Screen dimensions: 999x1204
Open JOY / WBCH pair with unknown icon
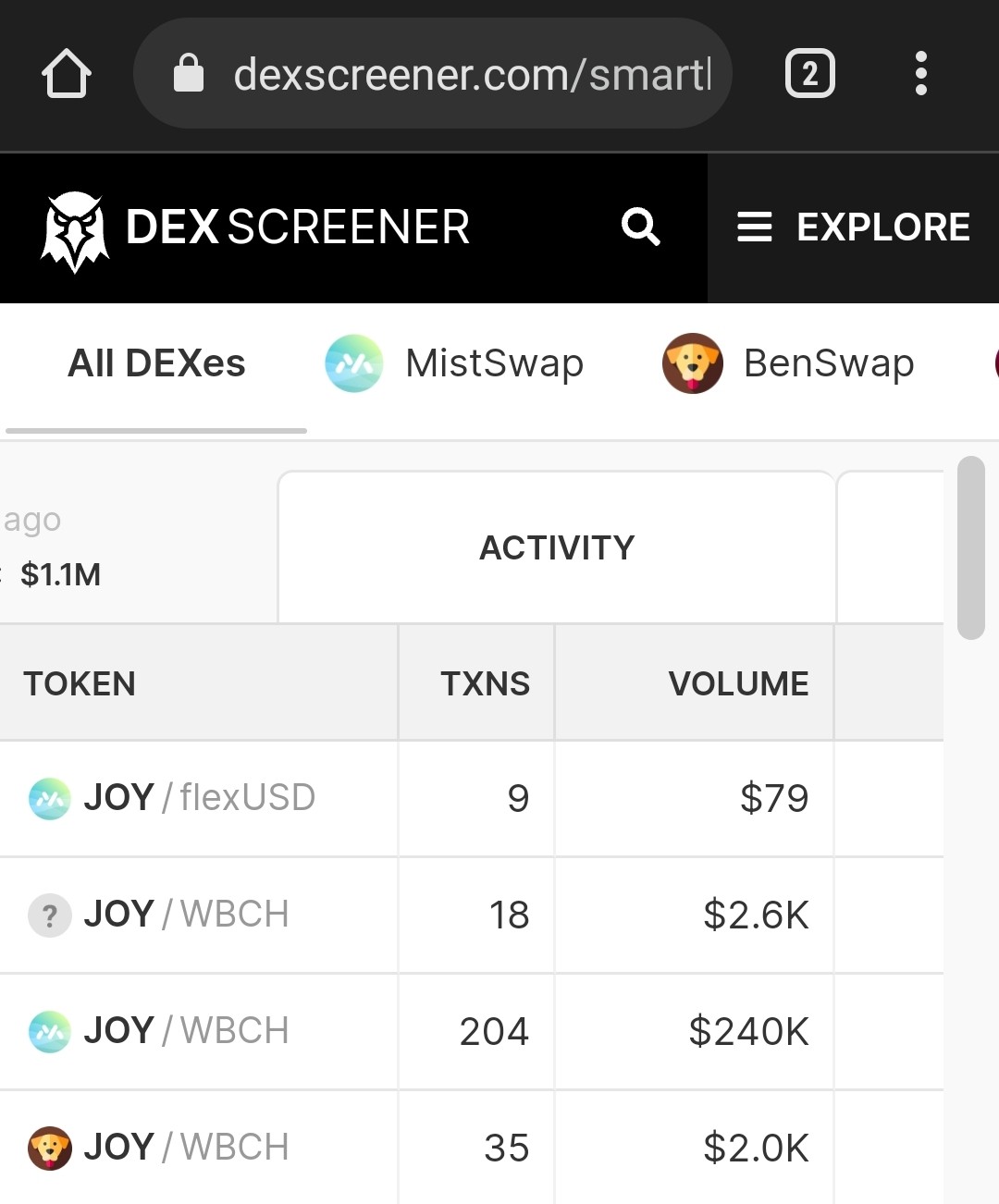[472, 915]
